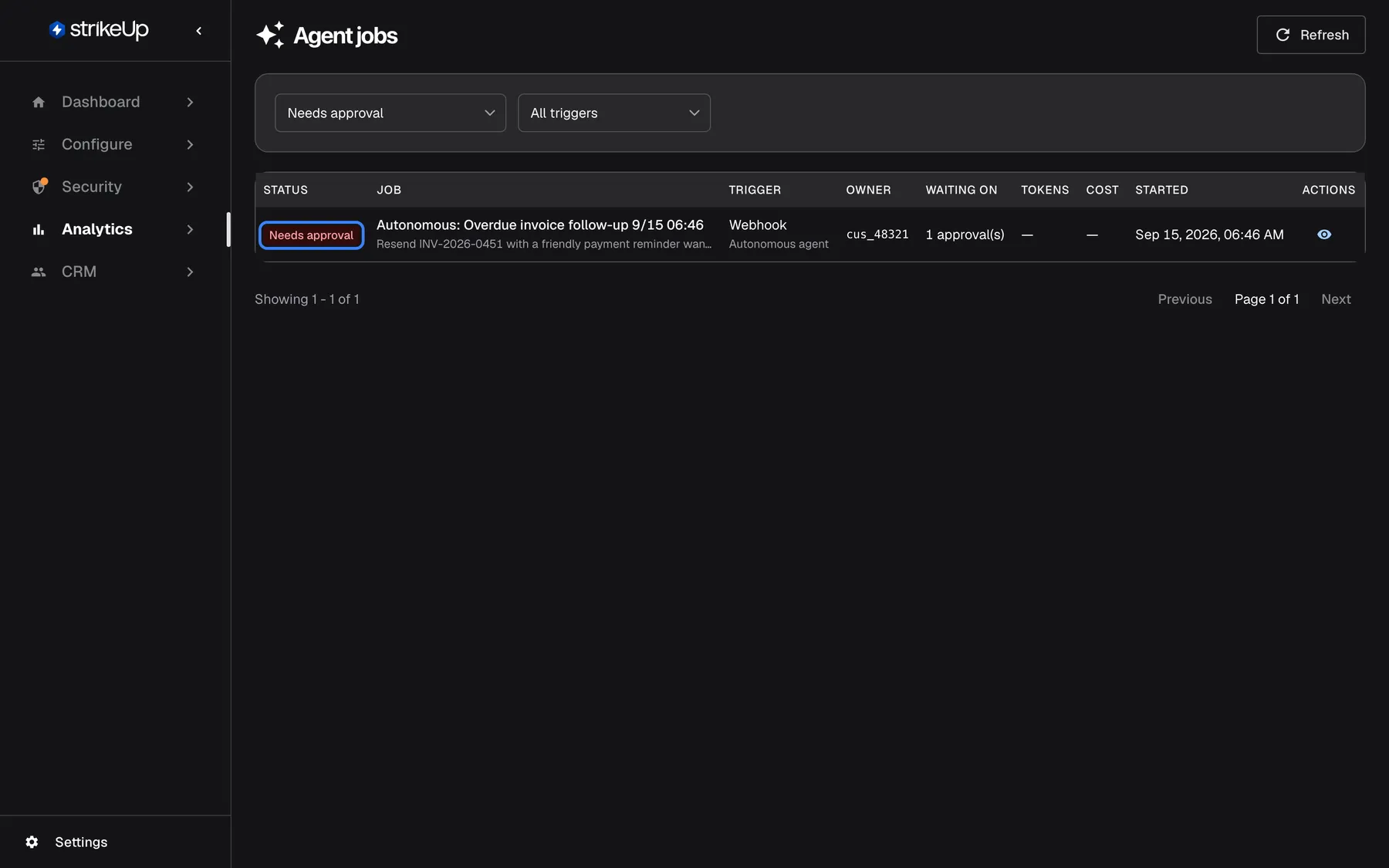Expand the CRM menu chevron

coord(190,272)
